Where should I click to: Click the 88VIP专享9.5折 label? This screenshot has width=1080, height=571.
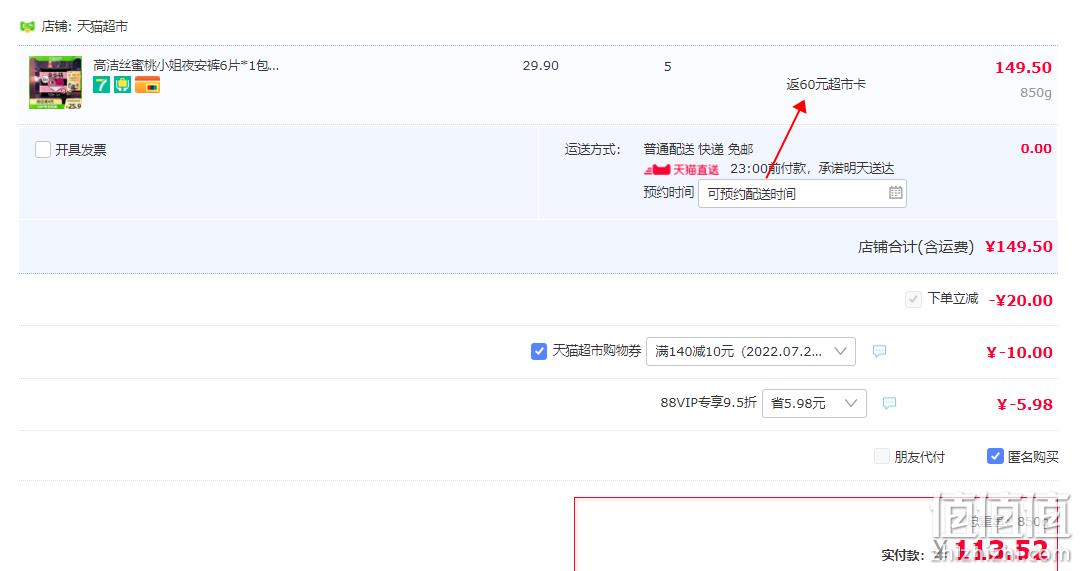click(708, 402)
